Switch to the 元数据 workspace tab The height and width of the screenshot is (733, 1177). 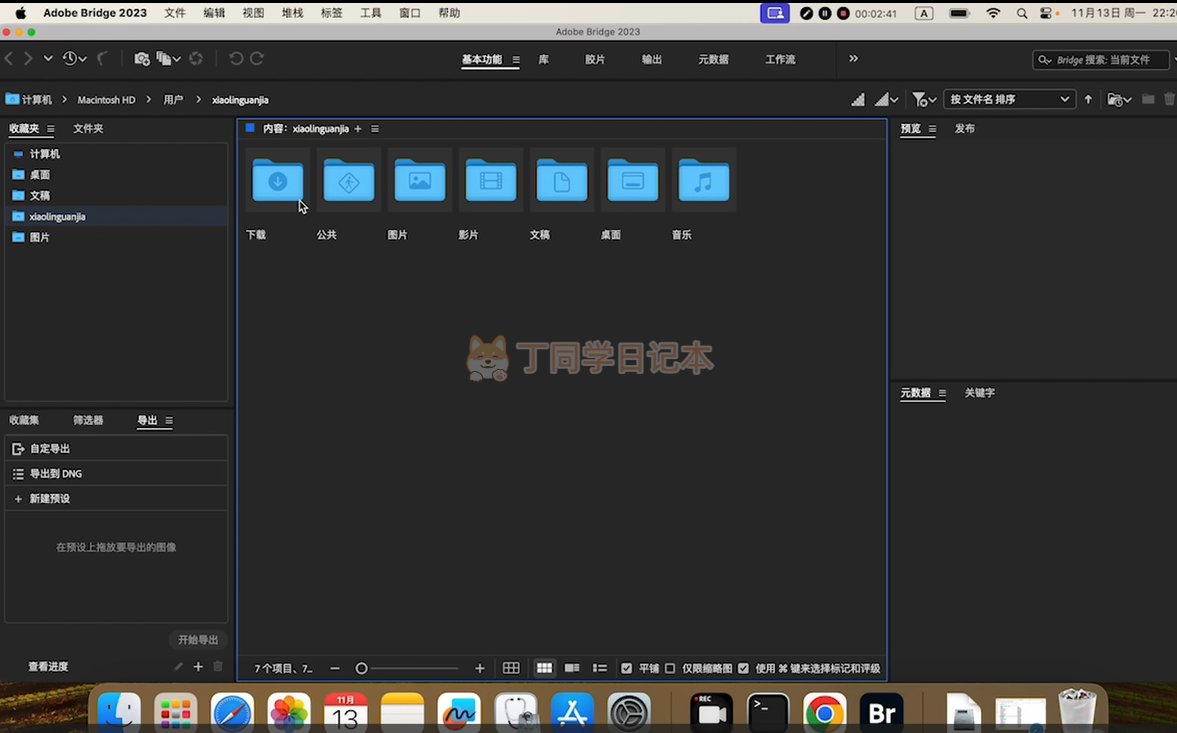[713, 59]
